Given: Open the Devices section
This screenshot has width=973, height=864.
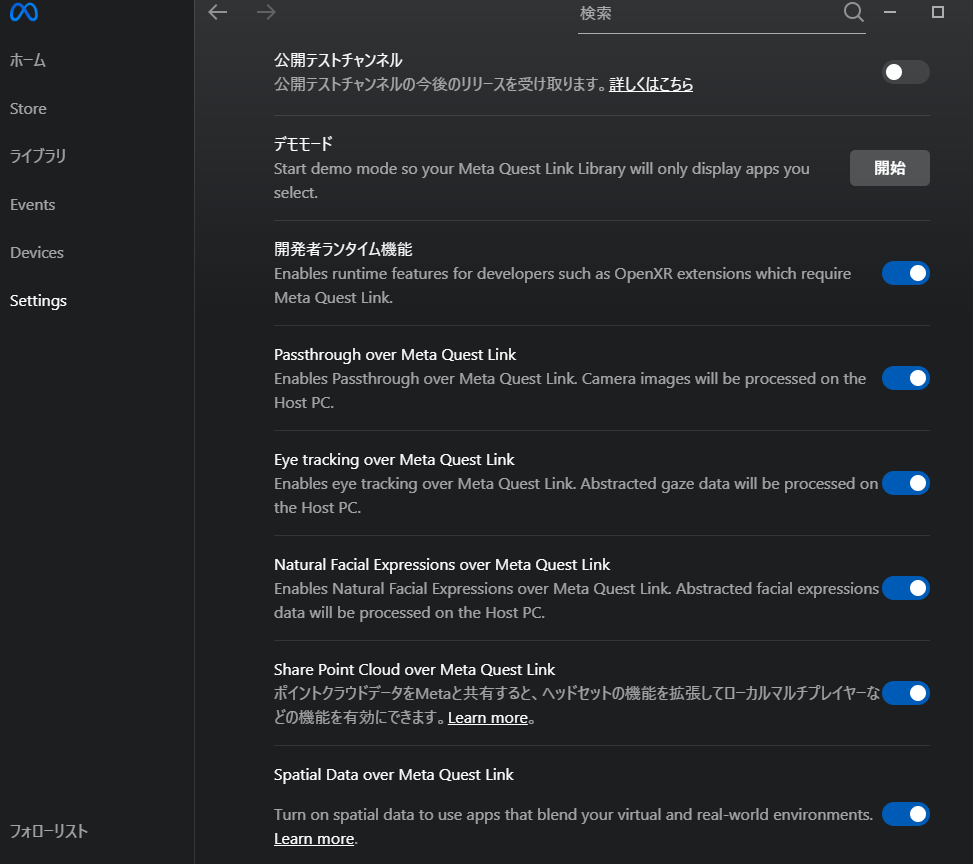Looking at the screenshot, I should 37,253.
